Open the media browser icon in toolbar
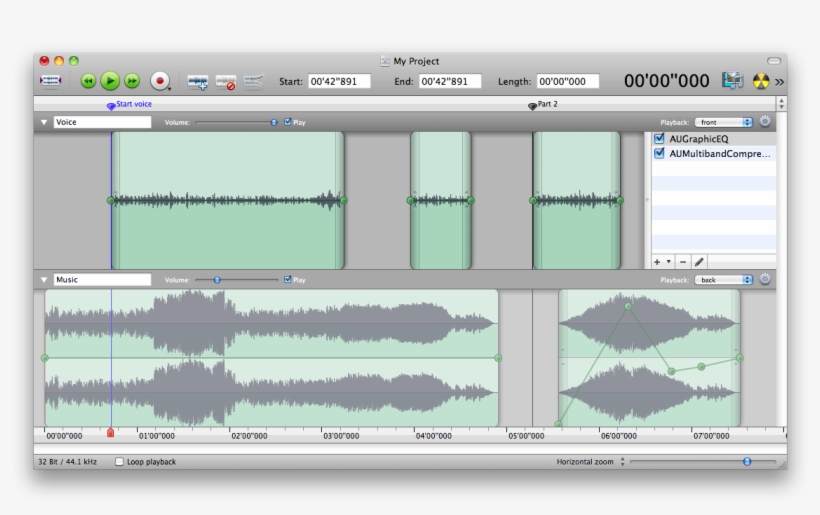This screenshot has width=820, height=515. pos(732,81)
